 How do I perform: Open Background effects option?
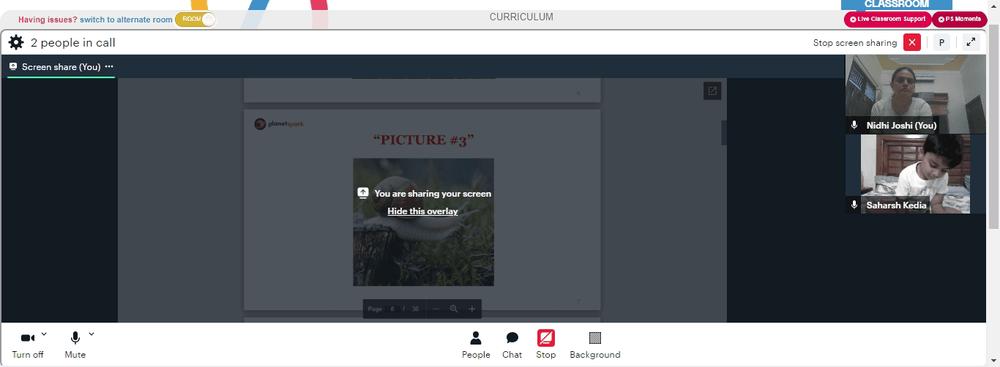point(595,345)
